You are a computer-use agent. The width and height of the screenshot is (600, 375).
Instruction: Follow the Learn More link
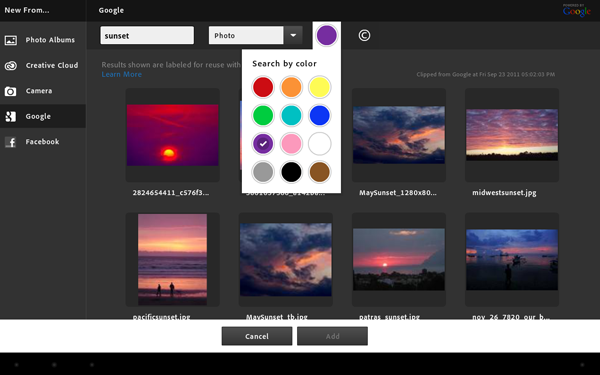(x=121, y=74)
